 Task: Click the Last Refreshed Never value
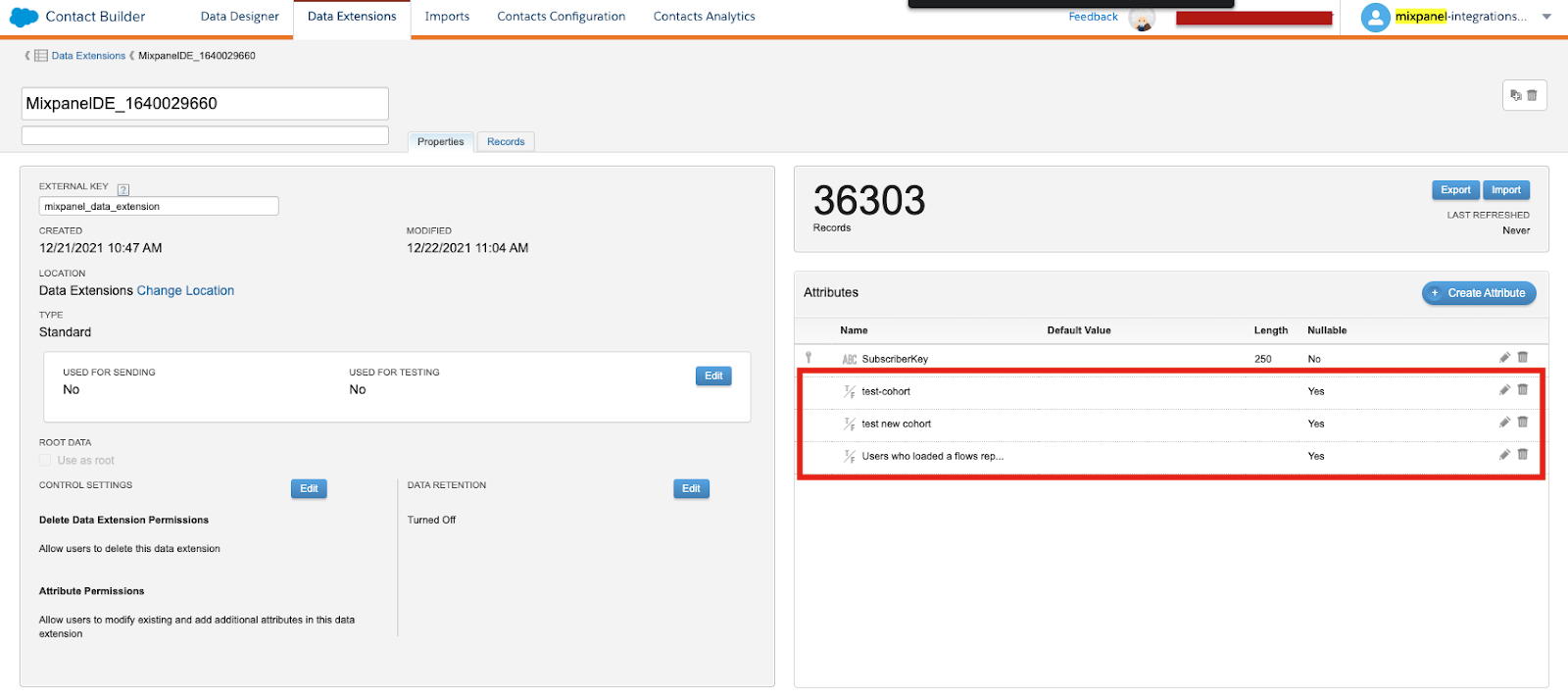tap(1516, 230)
